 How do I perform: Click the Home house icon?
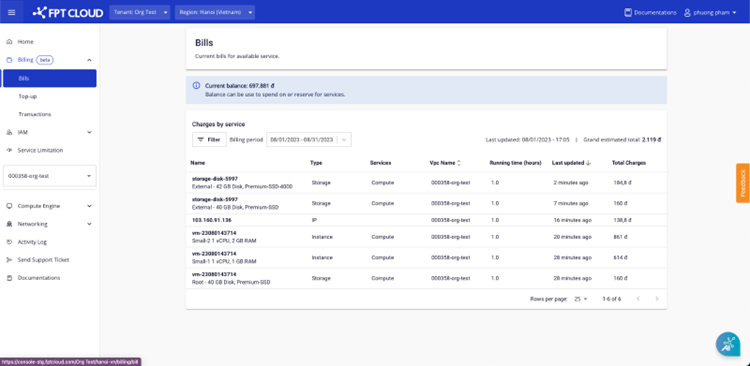coord(9,42)
